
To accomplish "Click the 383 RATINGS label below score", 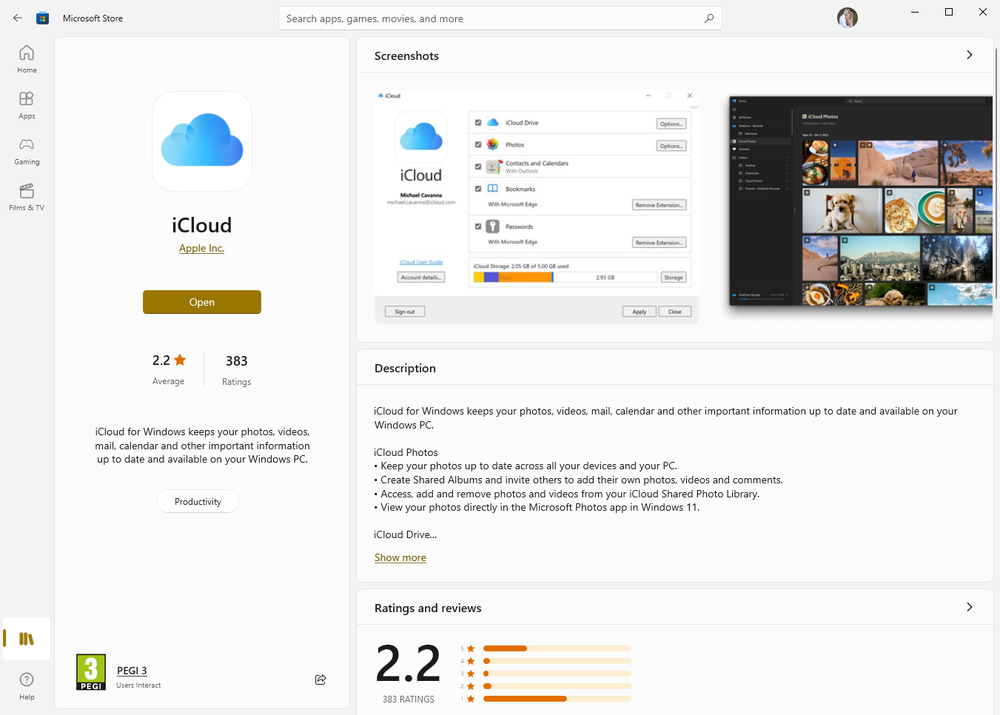I will [408, 699].
